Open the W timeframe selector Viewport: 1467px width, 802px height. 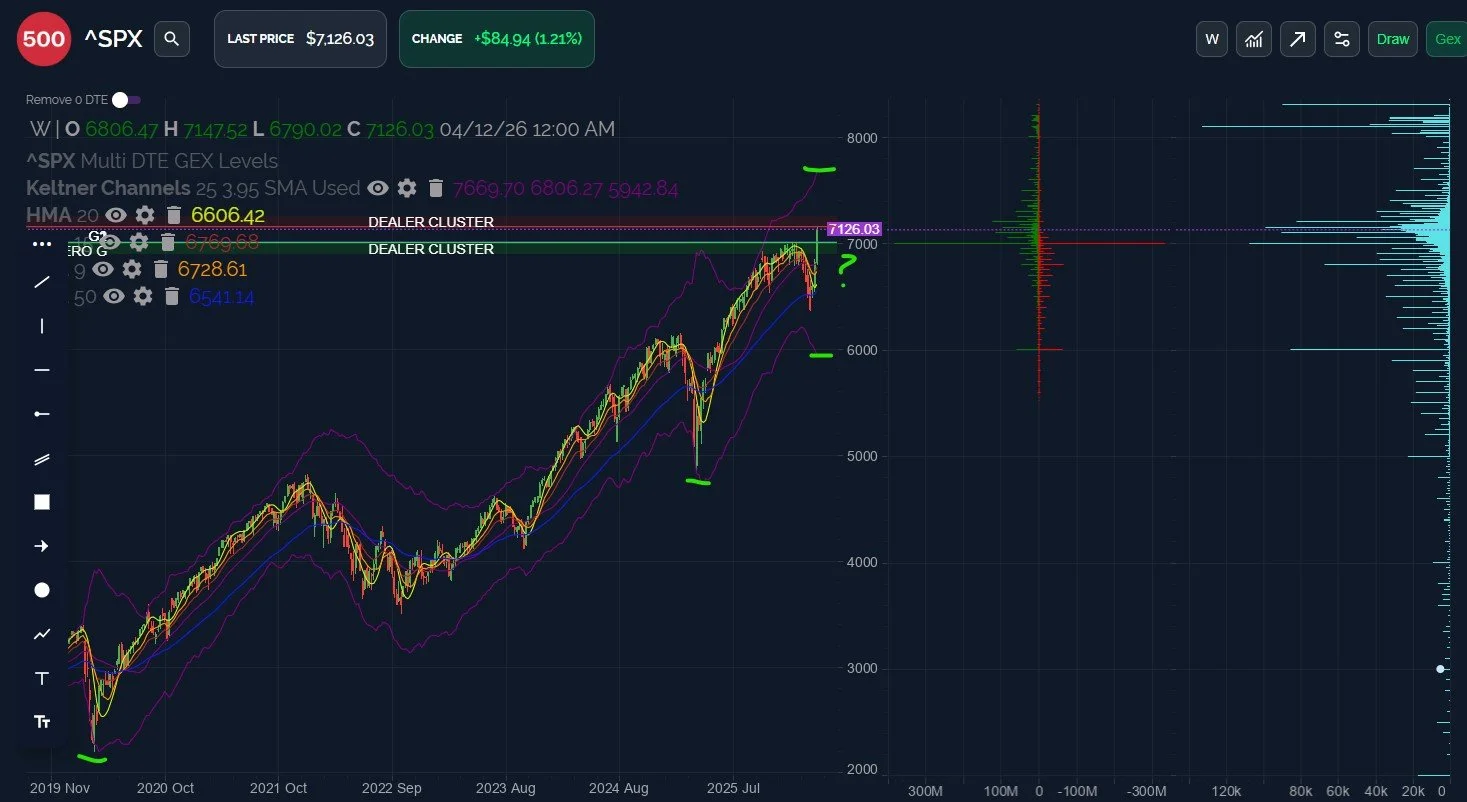click(x=1211, y=39)
